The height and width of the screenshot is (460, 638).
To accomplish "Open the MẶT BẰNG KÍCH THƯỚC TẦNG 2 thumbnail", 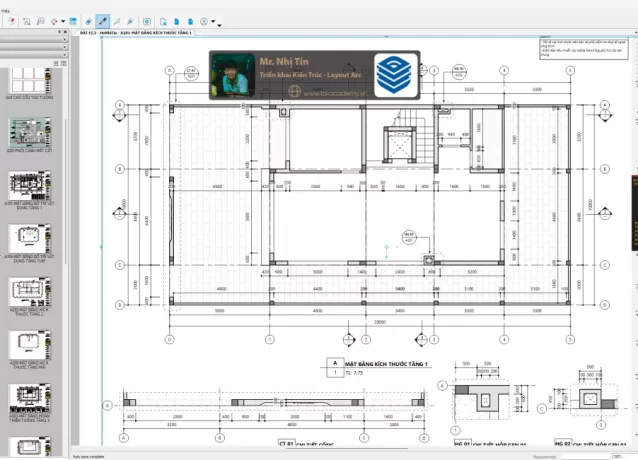I will [x=29, y=292].
